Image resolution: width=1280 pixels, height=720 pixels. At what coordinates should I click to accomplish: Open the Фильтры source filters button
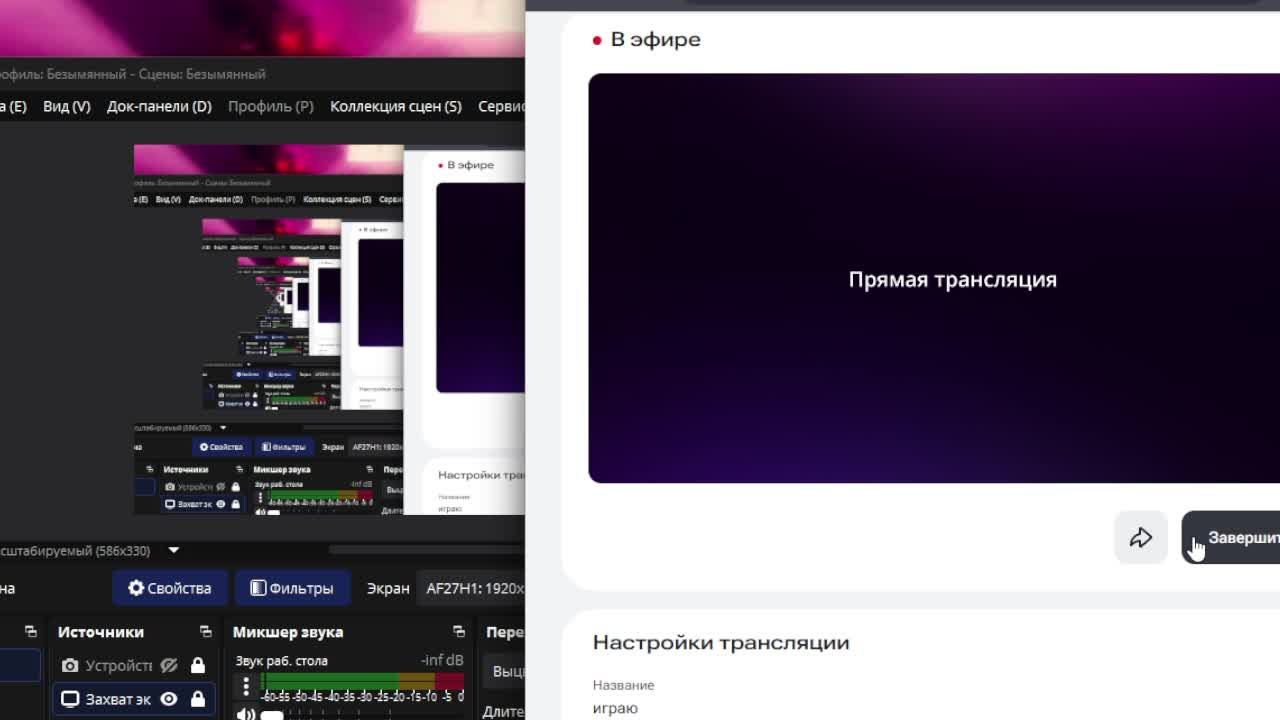point(292,588)
